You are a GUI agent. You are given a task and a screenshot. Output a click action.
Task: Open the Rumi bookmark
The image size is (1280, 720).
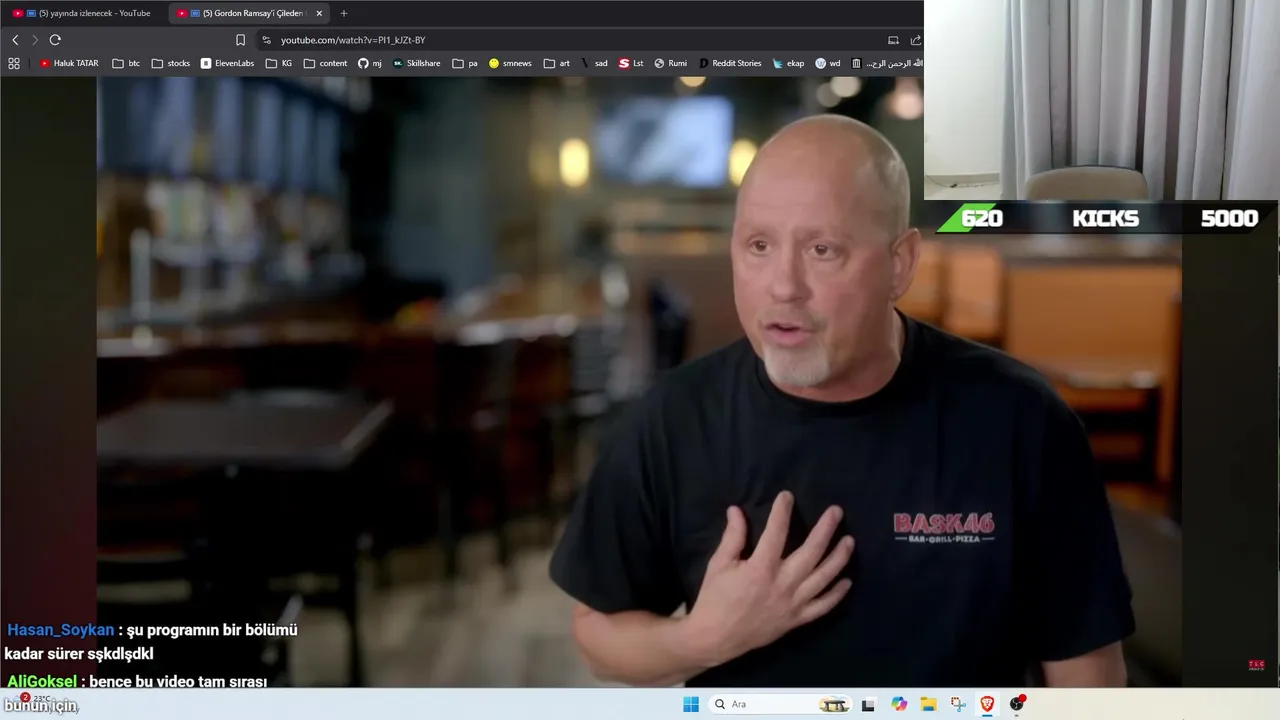(x=671, y=63)
